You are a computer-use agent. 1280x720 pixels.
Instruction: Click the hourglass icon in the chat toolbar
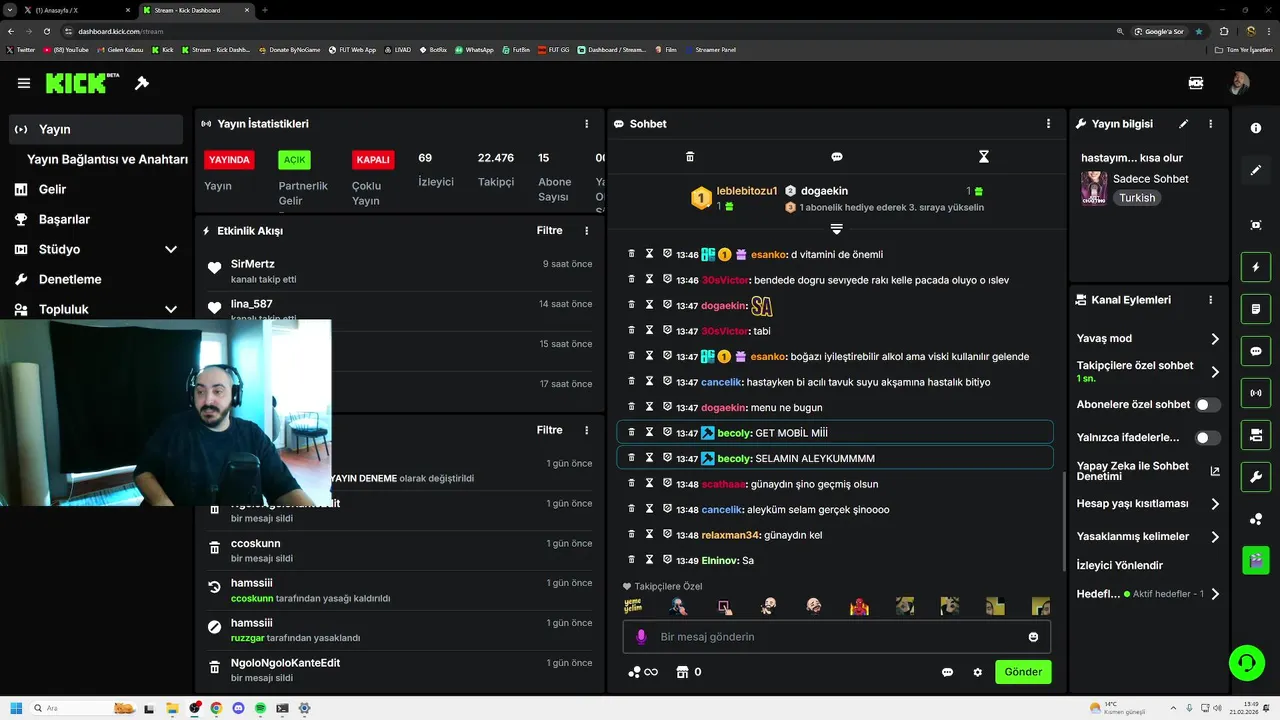[984, 157]
